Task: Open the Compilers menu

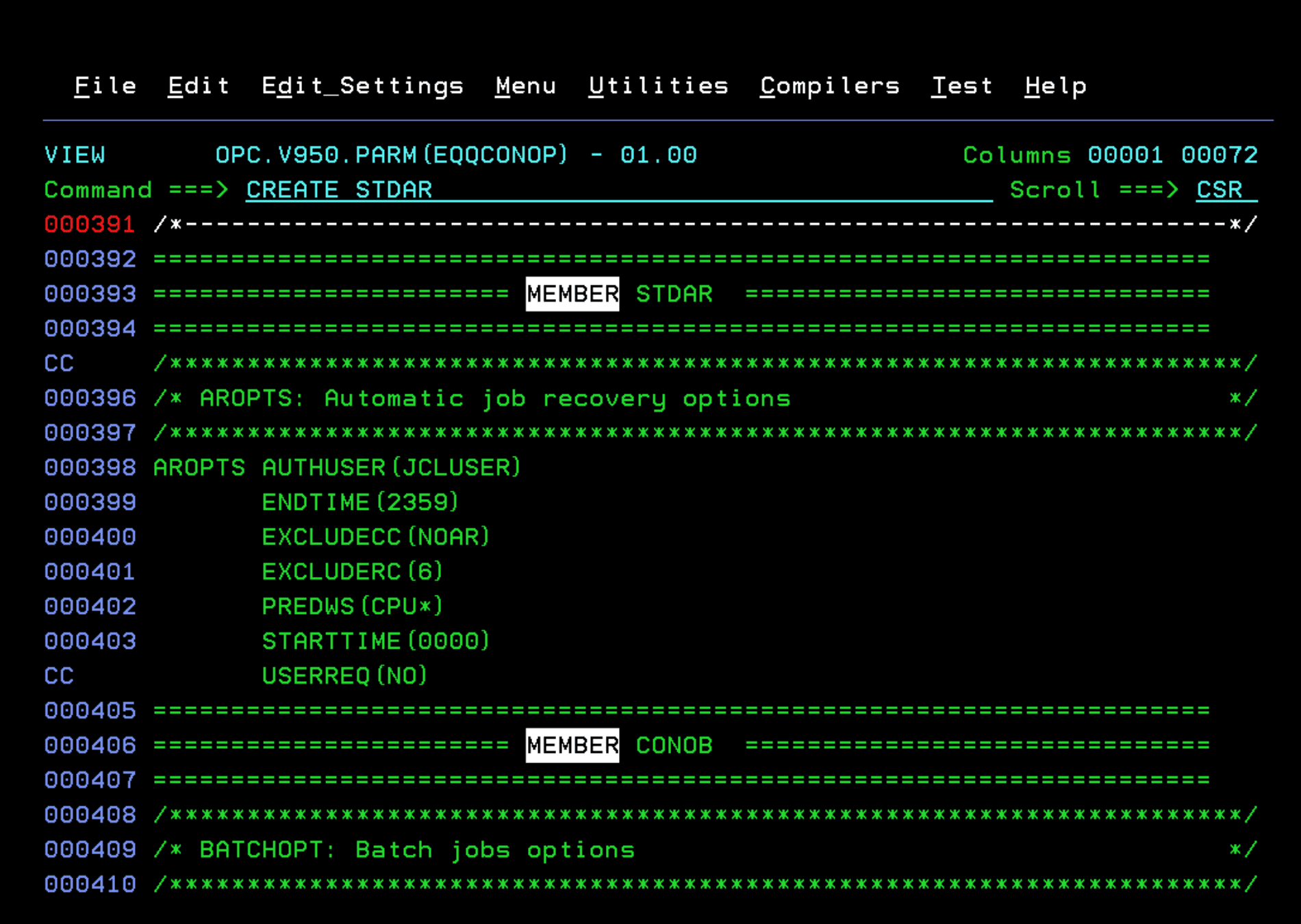Action: [x=829, y=85]
